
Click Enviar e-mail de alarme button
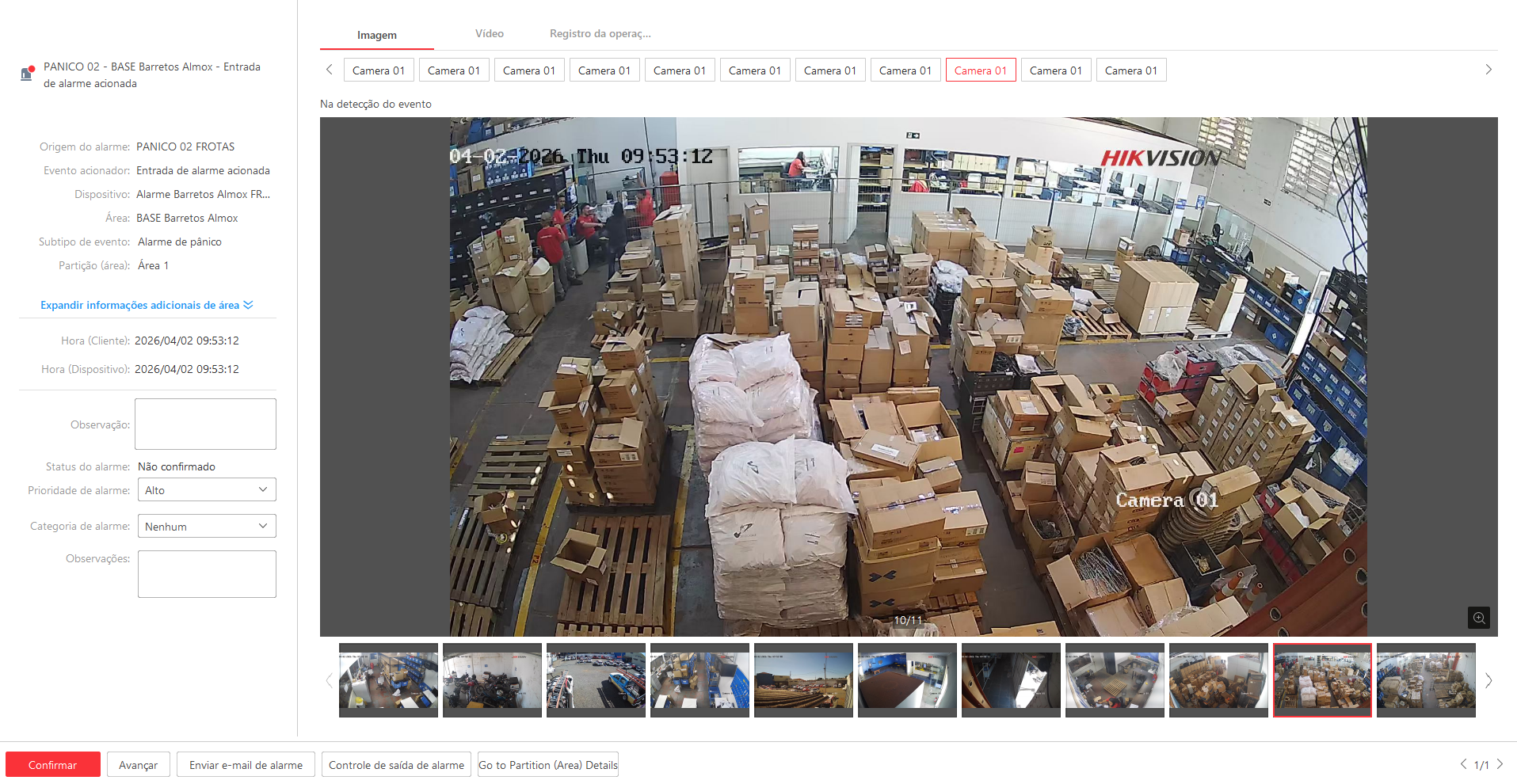coord(246,765)
